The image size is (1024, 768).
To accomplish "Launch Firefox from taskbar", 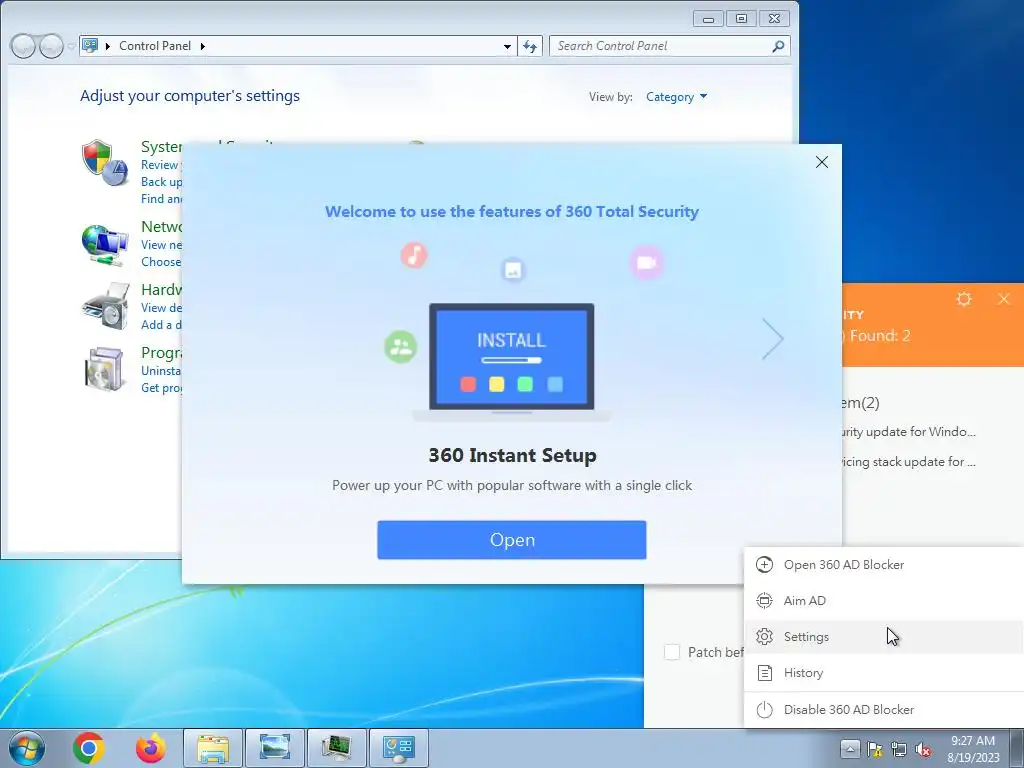I will (150, 748).
